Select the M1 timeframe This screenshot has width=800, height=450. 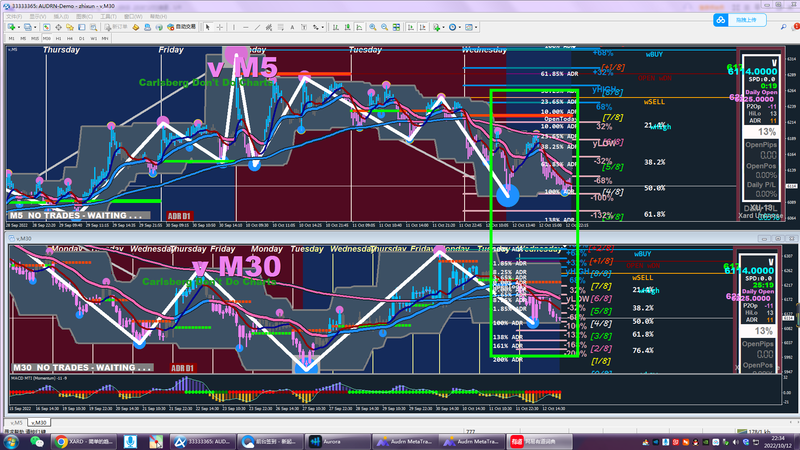pos(11,38)
